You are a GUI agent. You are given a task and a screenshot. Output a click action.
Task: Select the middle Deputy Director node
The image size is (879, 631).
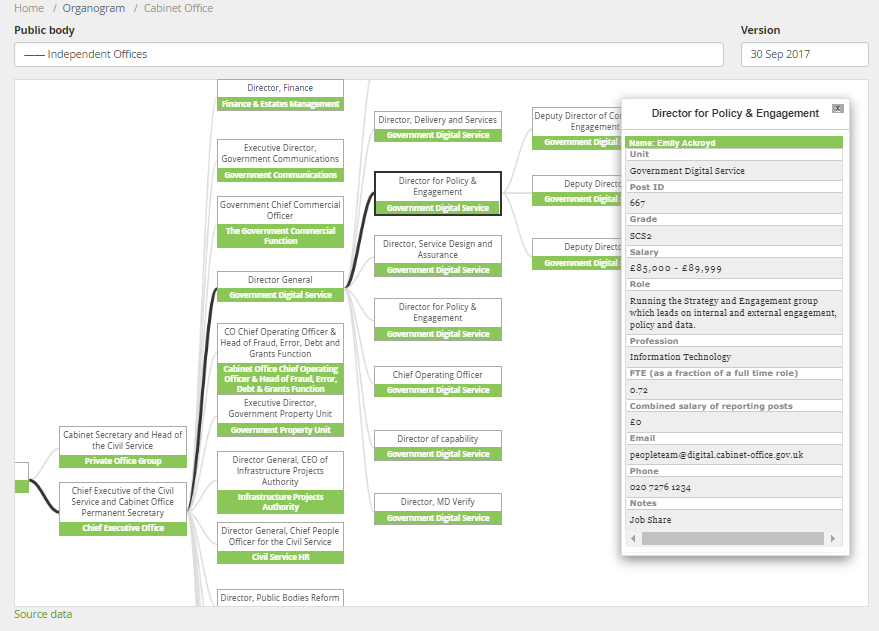[577, 191]
